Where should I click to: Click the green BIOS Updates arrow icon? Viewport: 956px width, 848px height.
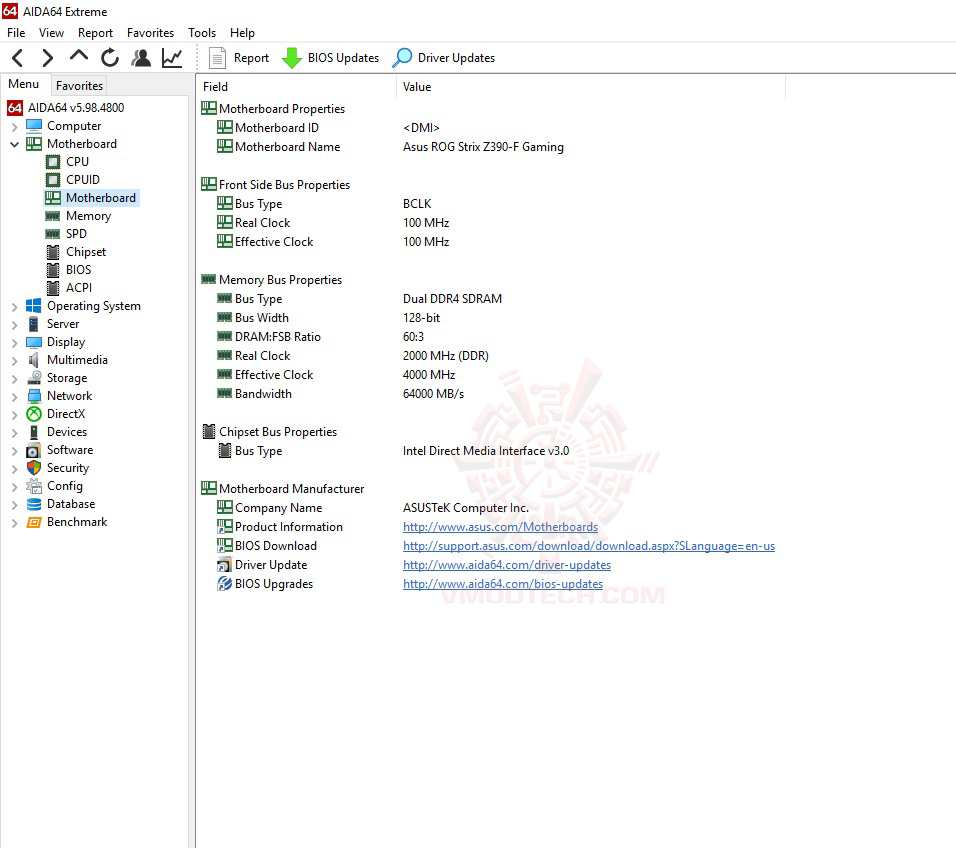pos(291,58)
